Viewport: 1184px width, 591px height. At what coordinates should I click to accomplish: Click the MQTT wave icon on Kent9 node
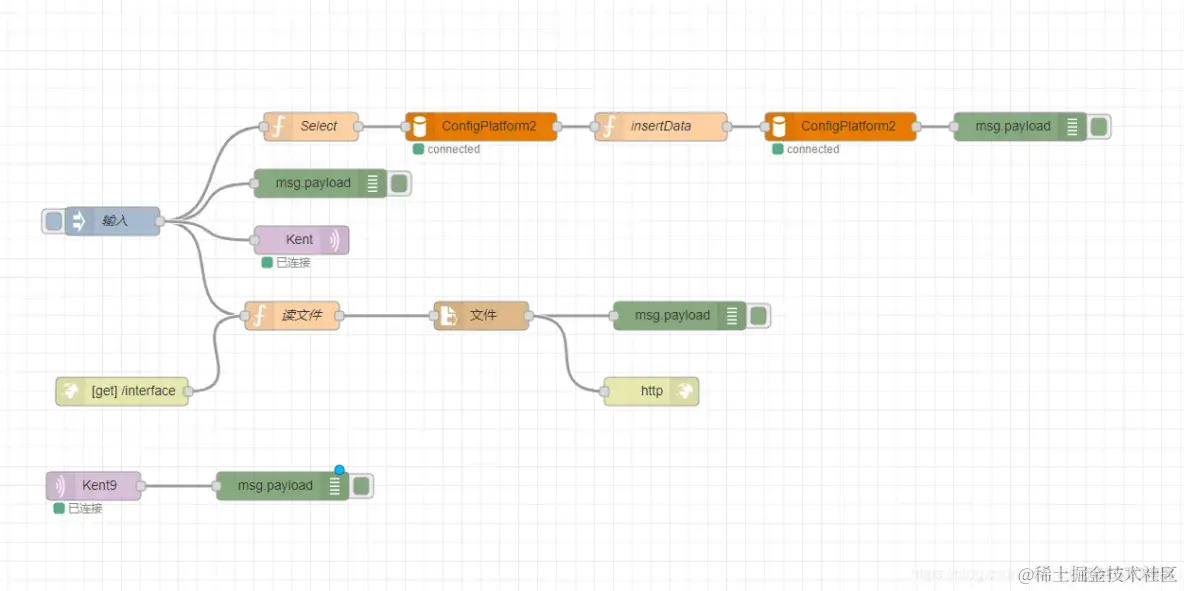tap(60, 486)
